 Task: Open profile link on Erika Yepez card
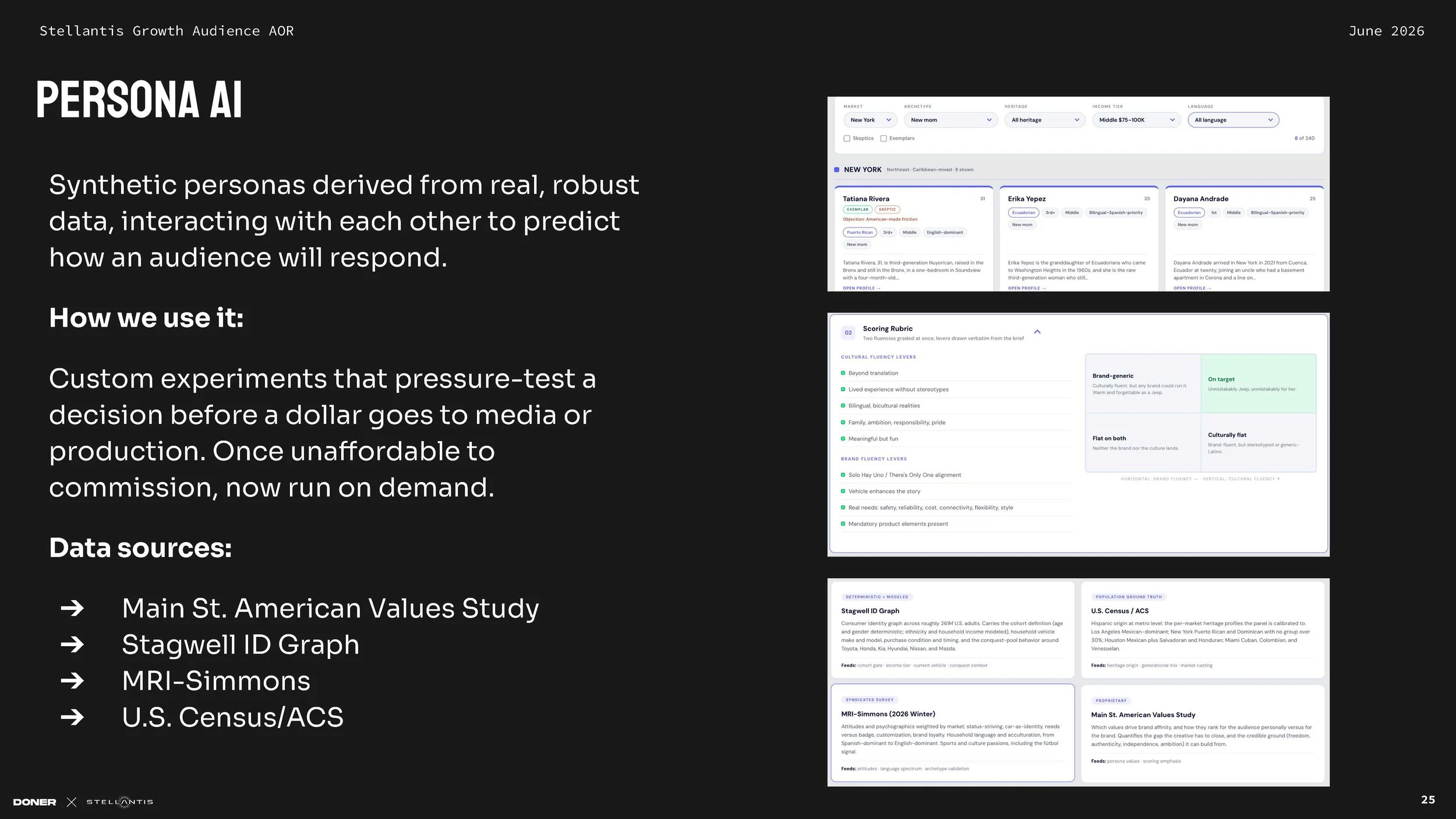point(1027,288)
